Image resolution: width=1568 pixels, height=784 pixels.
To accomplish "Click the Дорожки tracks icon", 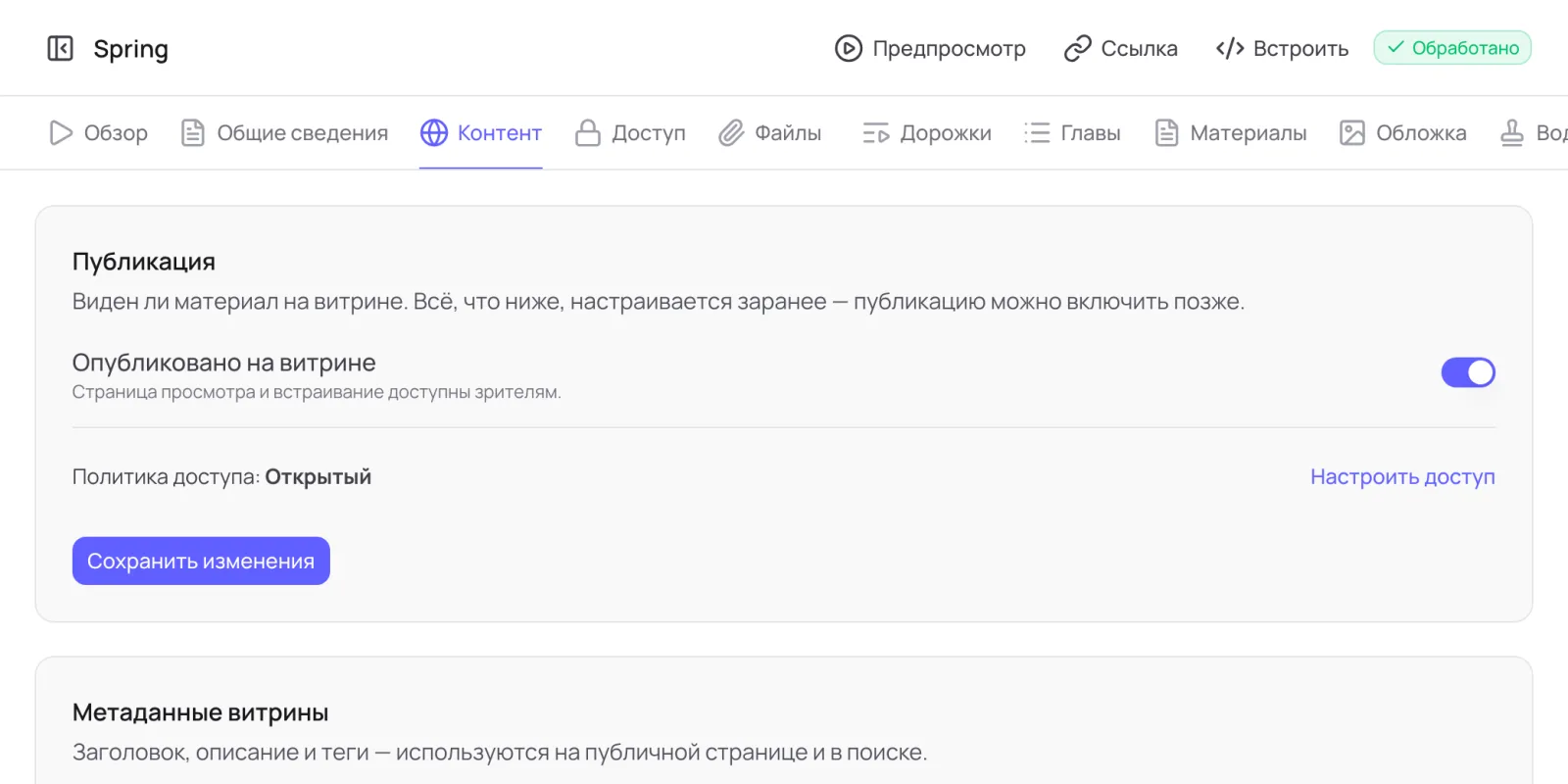I will pos(876,132).
